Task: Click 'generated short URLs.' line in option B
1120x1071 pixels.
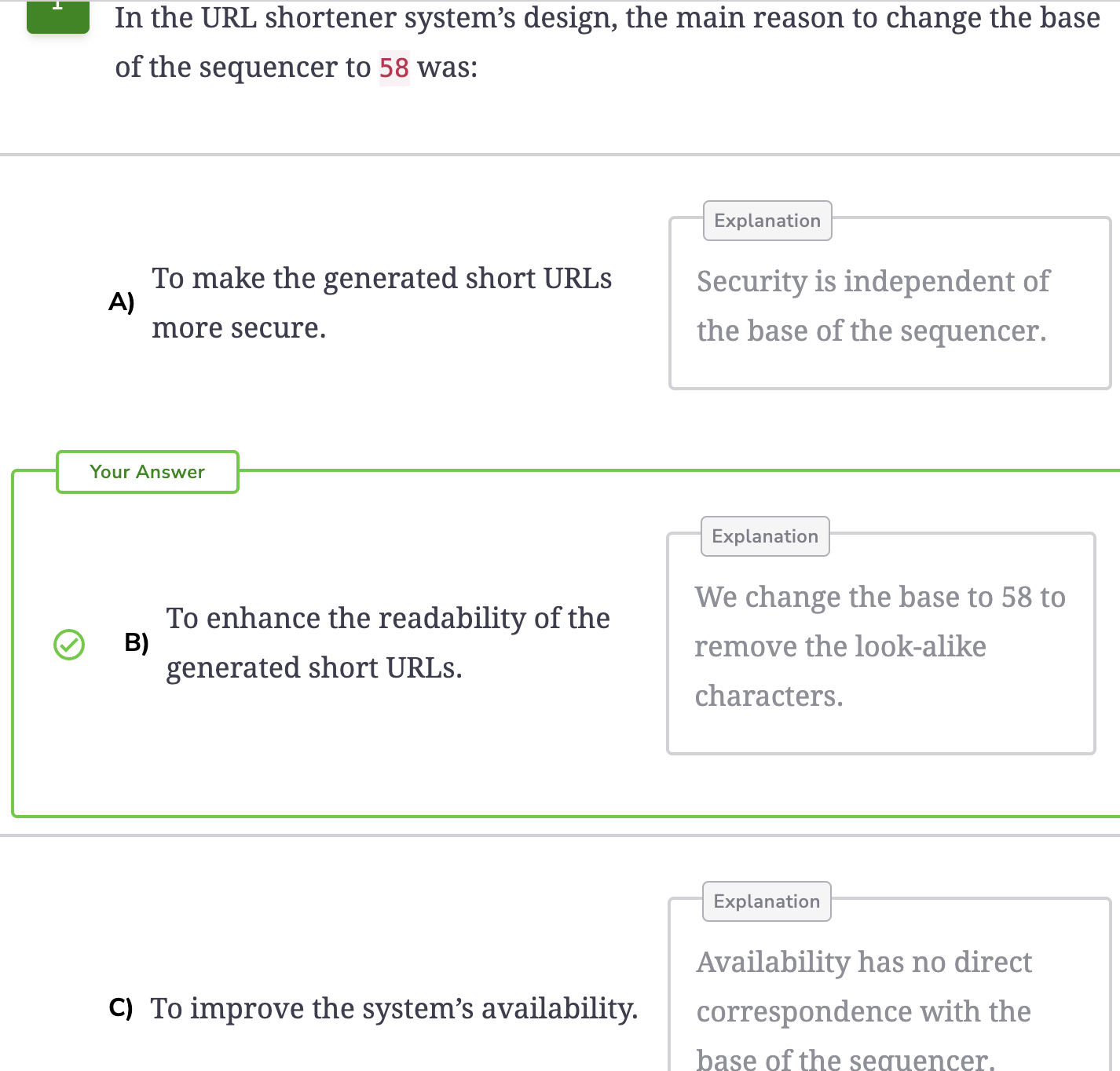Action: pyautogui.click(x=314, y=668)
